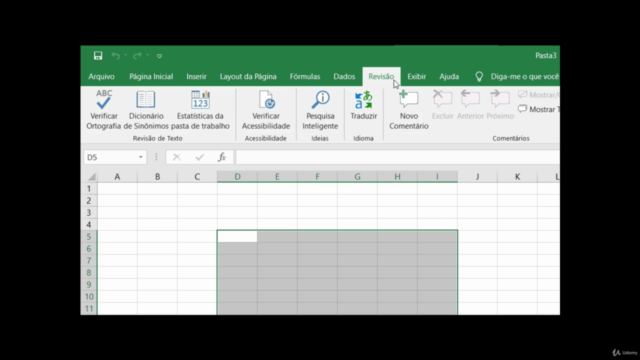The width and height of the screenshot is (640, 360).
Task: Select column B header
Action: click(157, 177)
